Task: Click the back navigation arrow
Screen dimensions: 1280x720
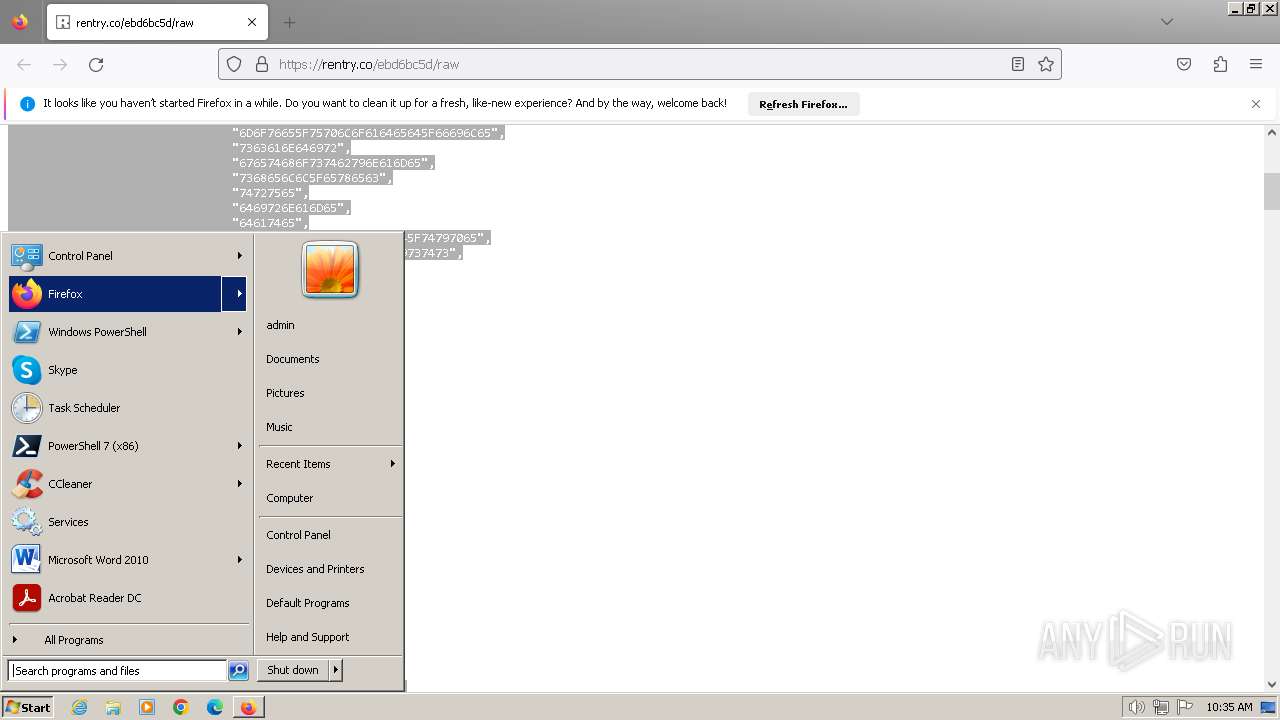Action: [x=24, y=64]
